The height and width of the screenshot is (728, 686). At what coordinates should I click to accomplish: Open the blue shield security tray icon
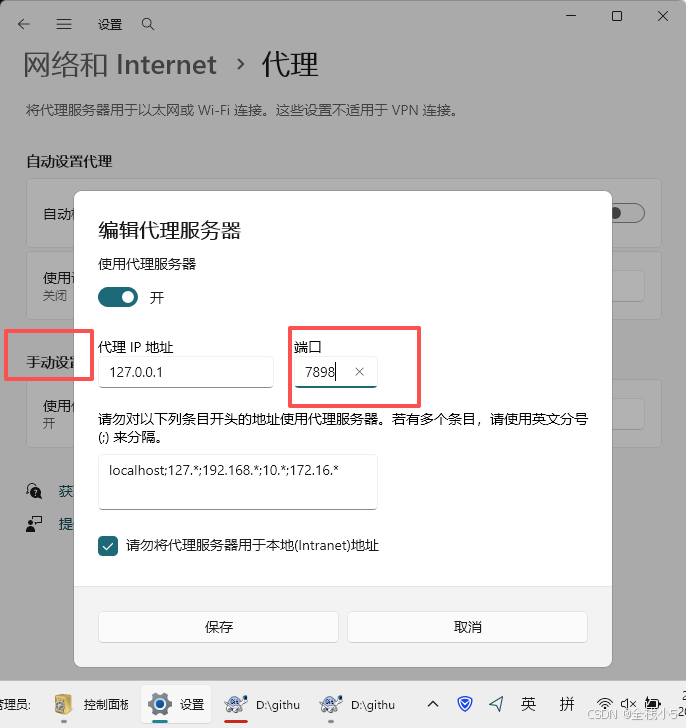point(465,704)
